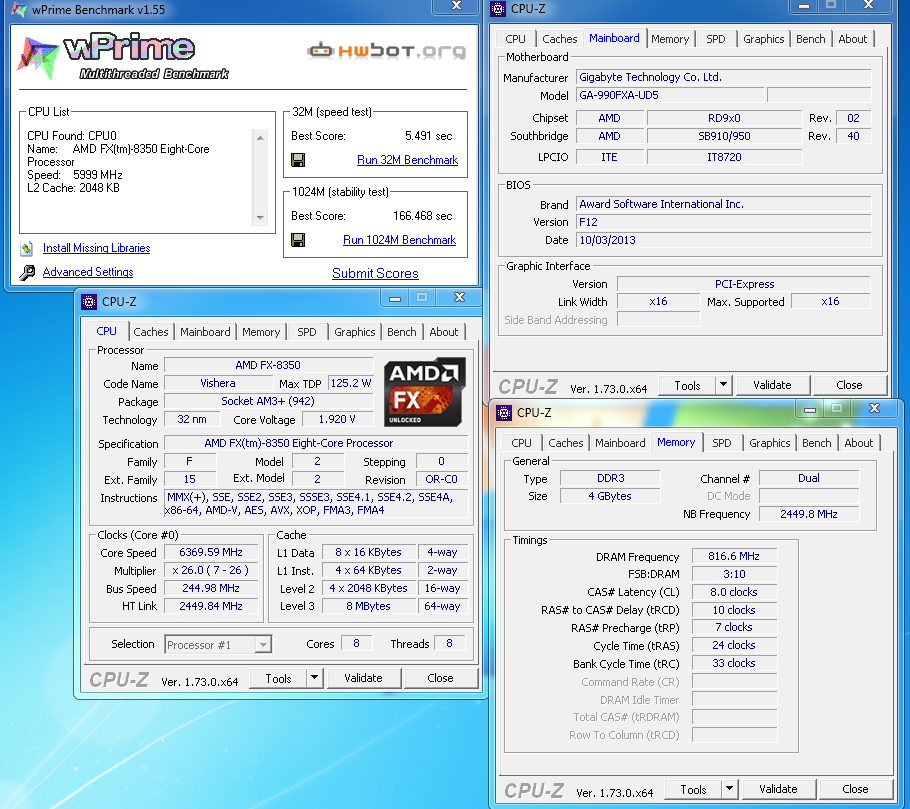Select Bench tab in Mainboard window
The width and height of the screenshot is (910, 809).
pyautogui.click(x=811, y=39)
